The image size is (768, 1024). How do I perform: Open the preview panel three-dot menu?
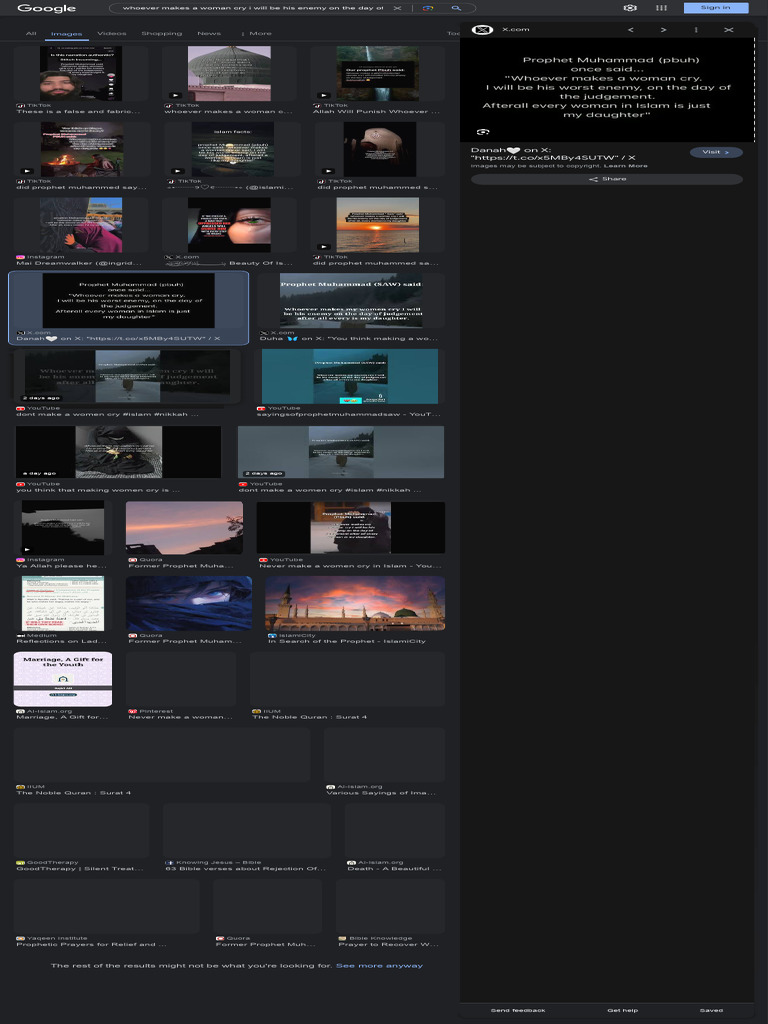[x=696, y=29]
